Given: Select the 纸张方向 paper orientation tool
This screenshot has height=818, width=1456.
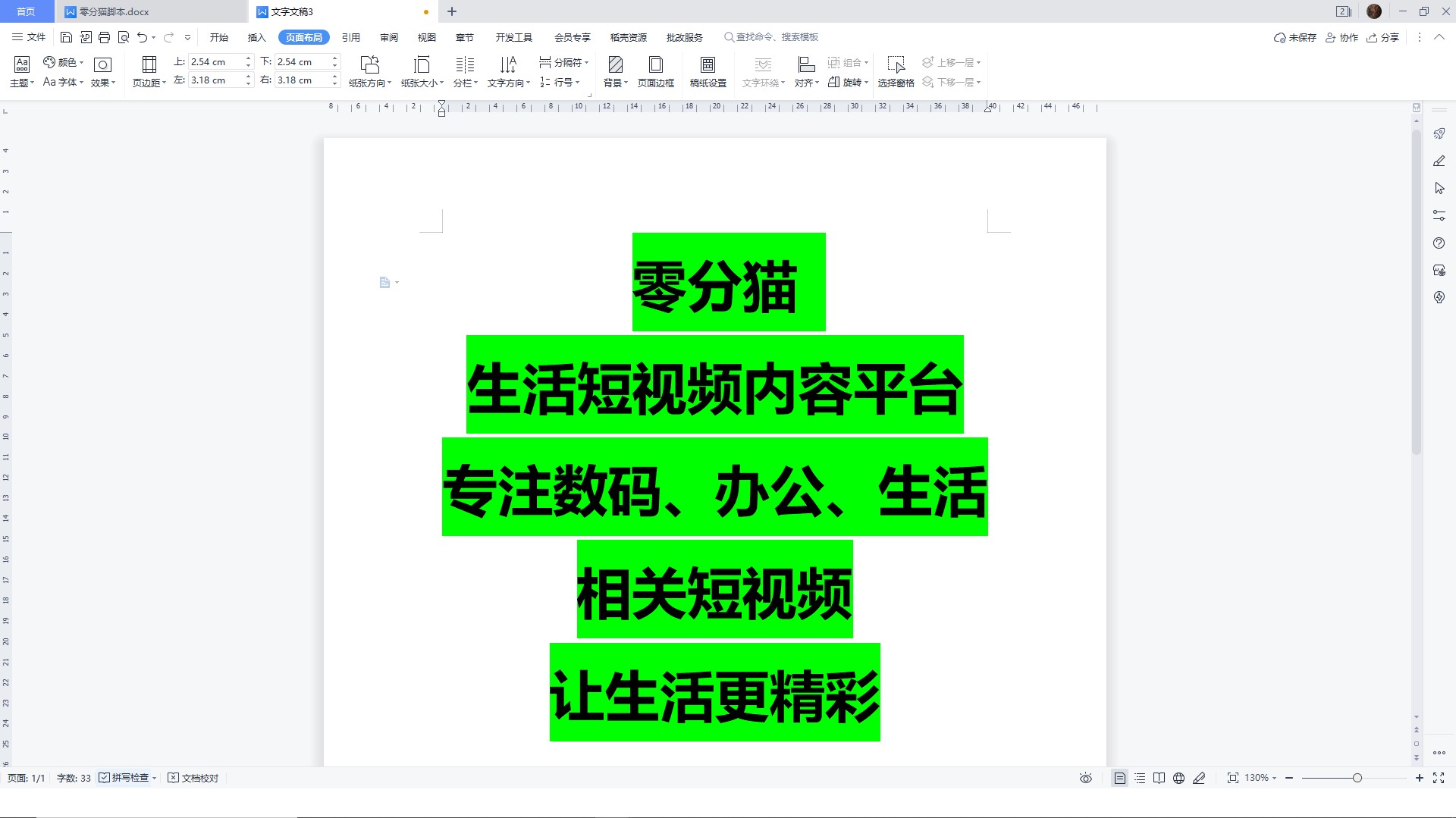Looking at the screenshot, I should pyautogui.click(x=369, y=72).
